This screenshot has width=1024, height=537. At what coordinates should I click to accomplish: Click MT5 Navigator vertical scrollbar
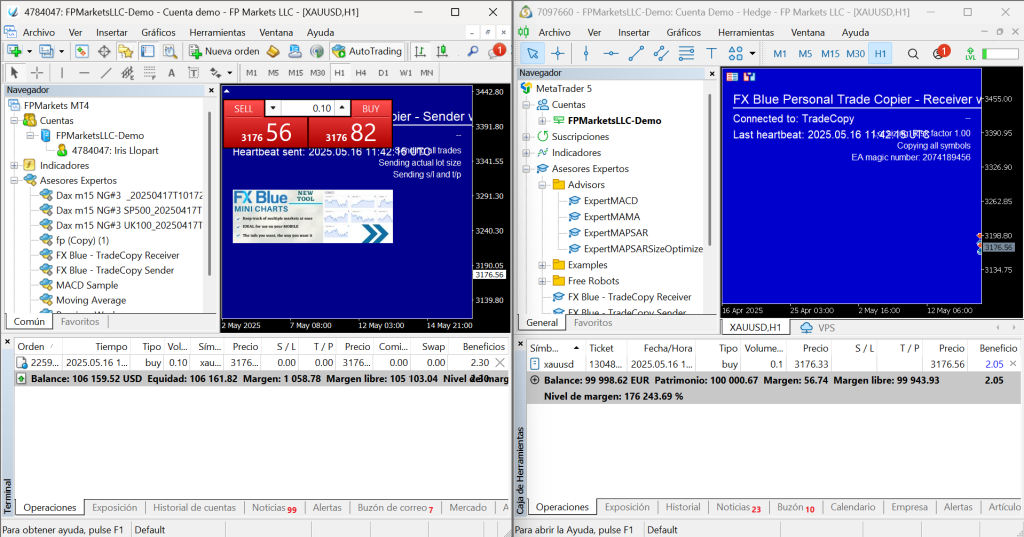tap(710, 170)
